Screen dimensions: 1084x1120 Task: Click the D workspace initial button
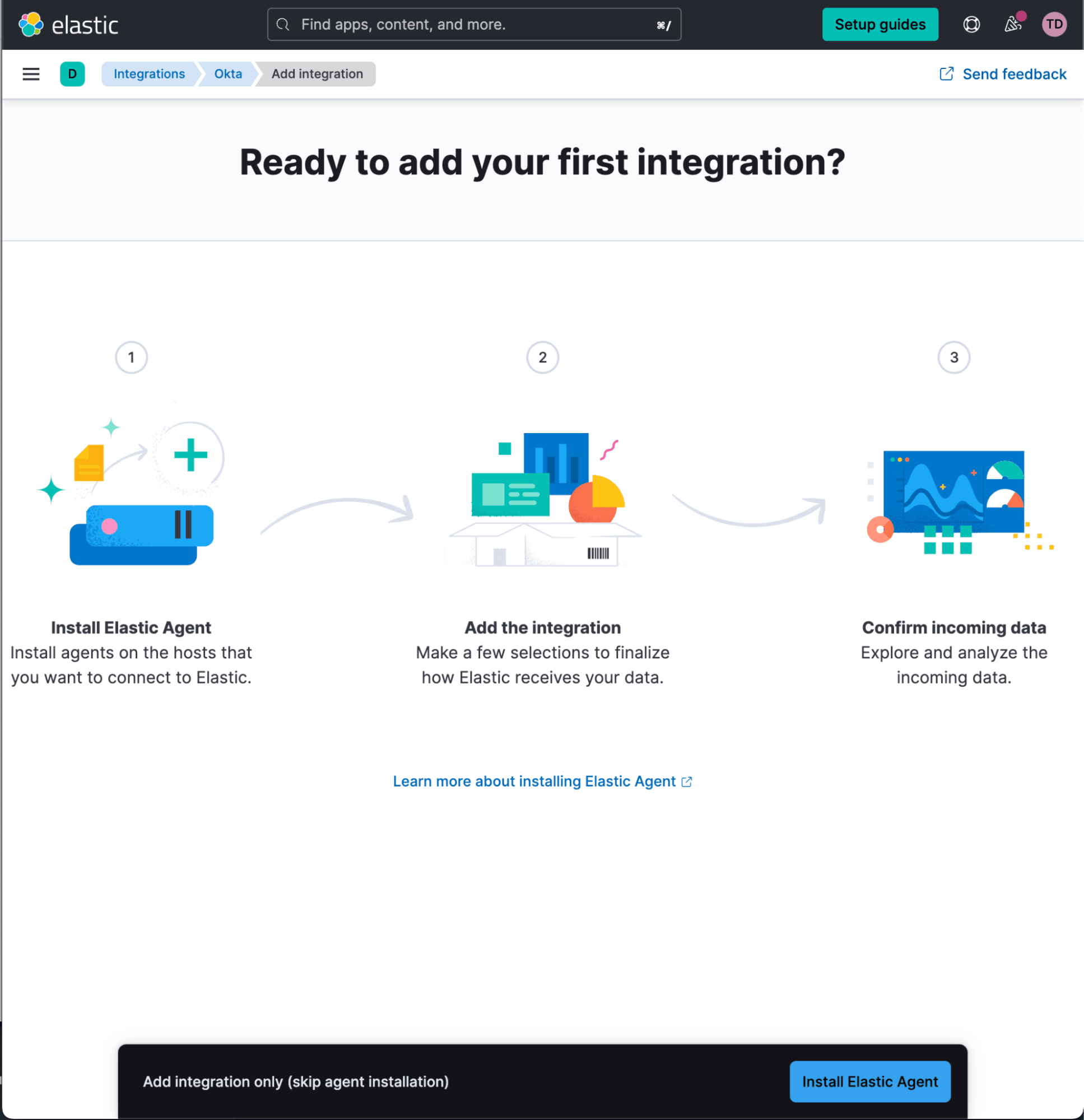click(72, 73)
